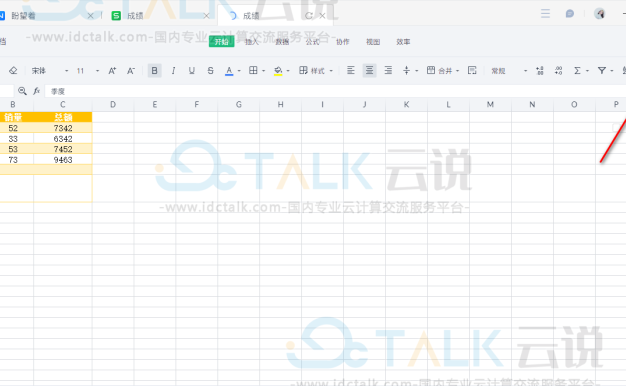Click the filter funnel icon
This screenshot has width=626, height=386.
[x=602, y=71]
